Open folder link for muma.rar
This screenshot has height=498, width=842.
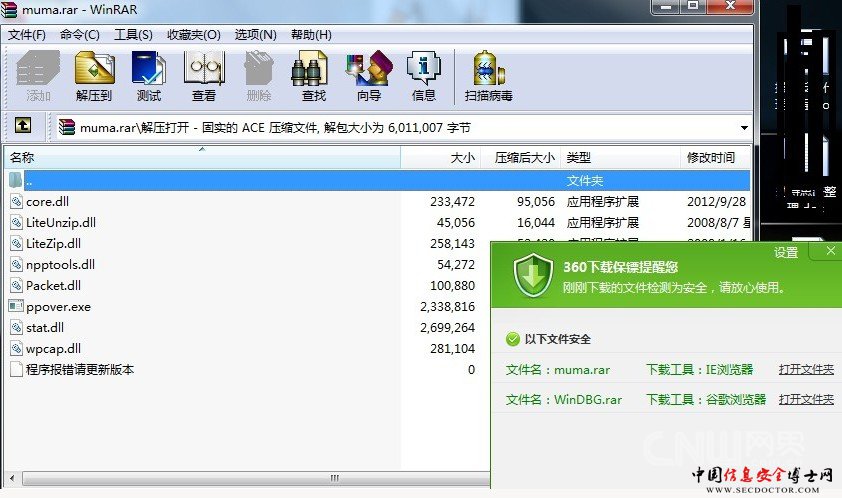click(x=806, y=370)
